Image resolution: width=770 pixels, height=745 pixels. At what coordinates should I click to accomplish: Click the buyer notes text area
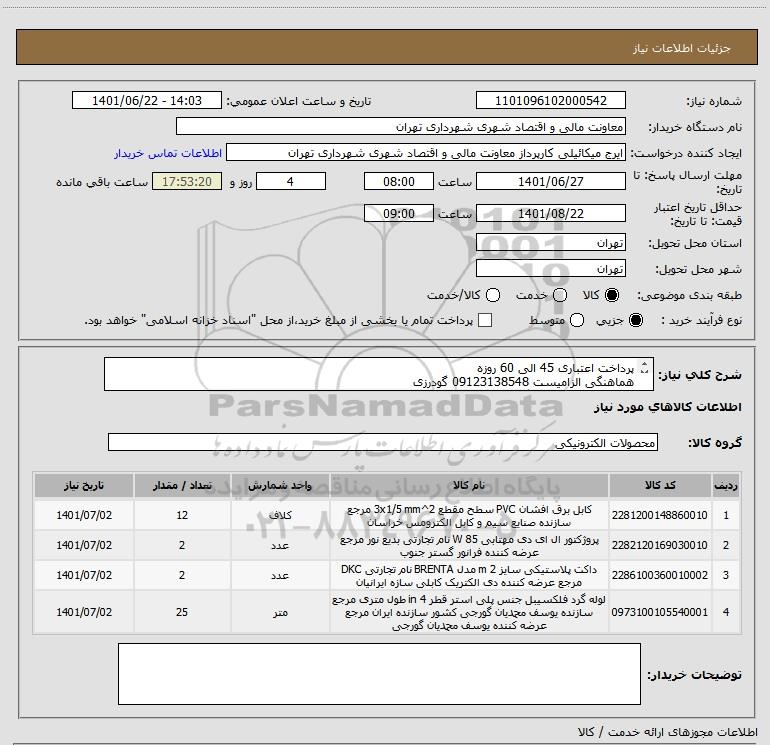(379, 673)
